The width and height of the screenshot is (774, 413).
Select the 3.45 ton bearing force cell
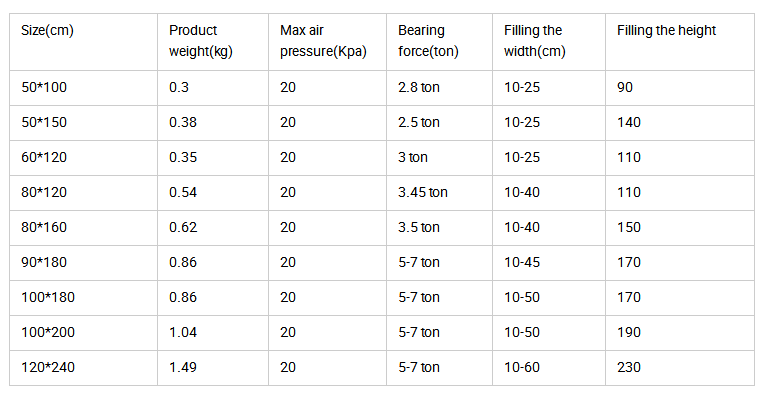(422, 193)
